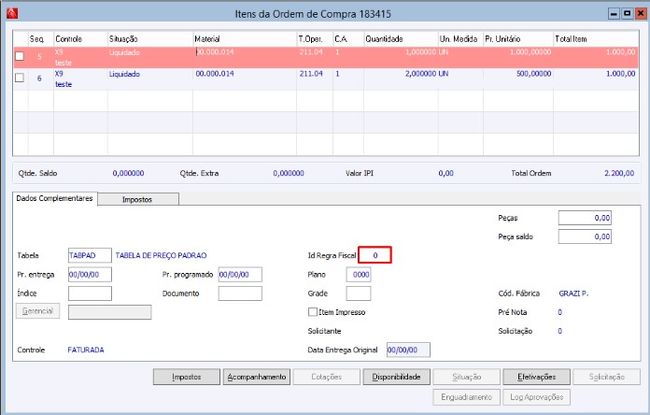Click the Peça saldo value field
The height and width of the screenshot is (415, 650).
click(x=585, y=237)
